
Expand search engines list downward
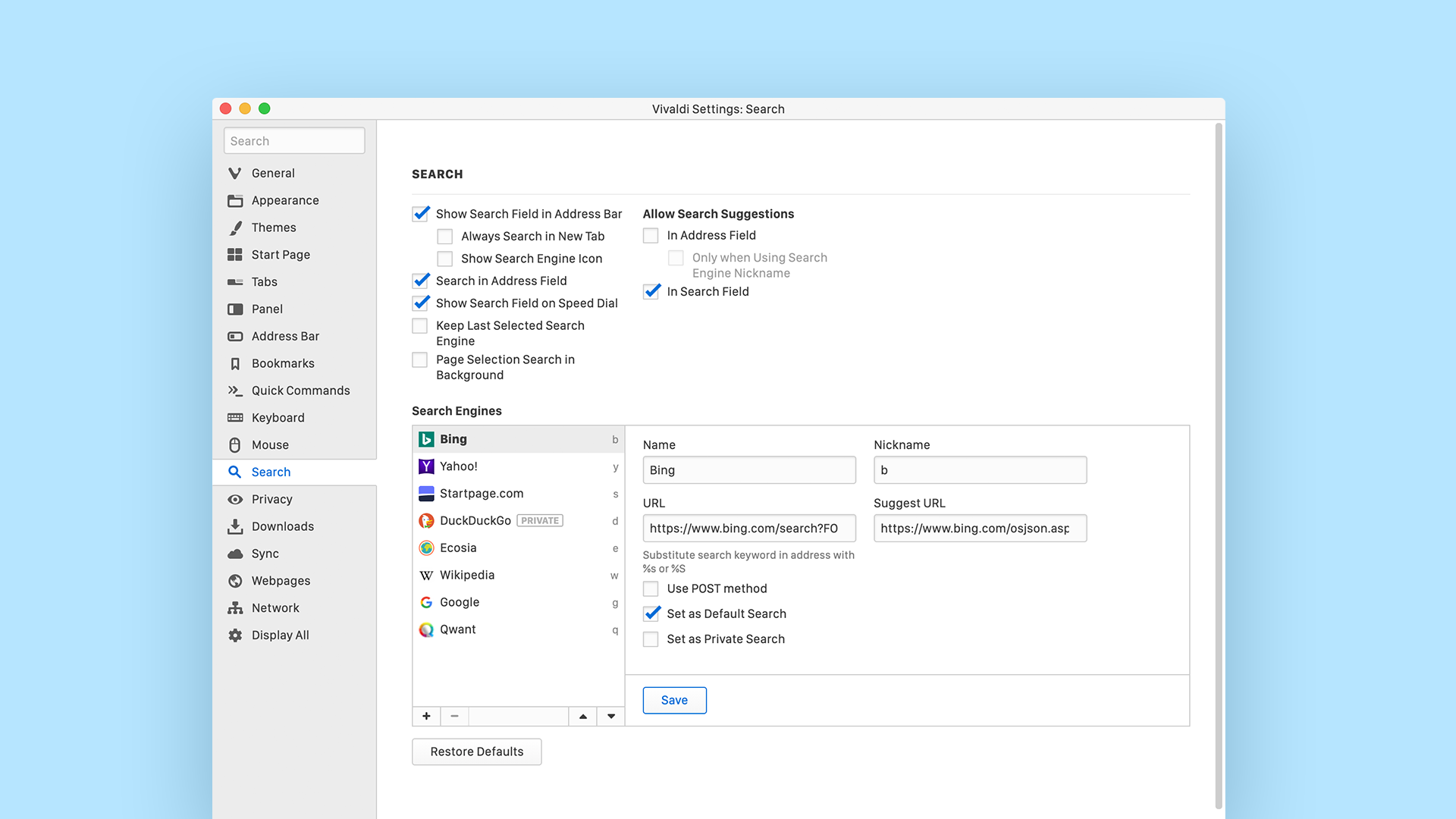pyautogui.click(x=610, y=716)
